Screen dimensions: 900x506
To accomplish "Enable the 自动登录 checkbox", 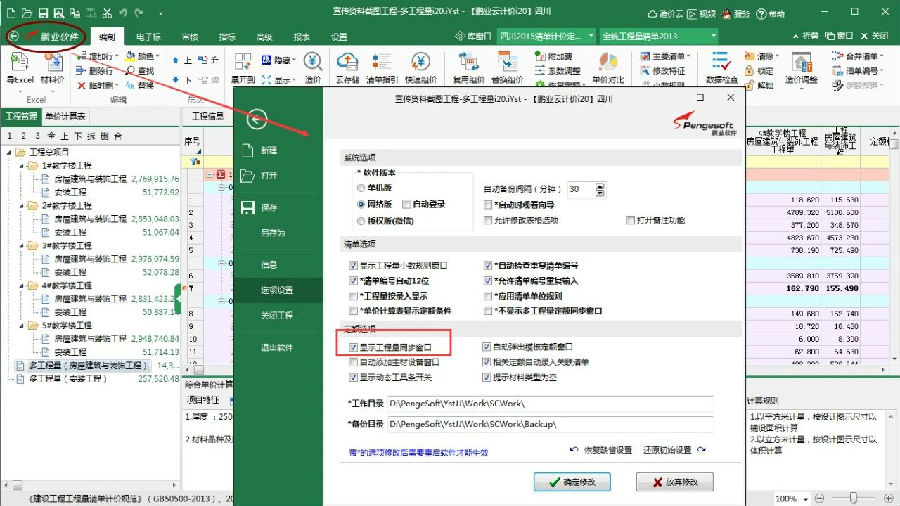I will 407,204.
